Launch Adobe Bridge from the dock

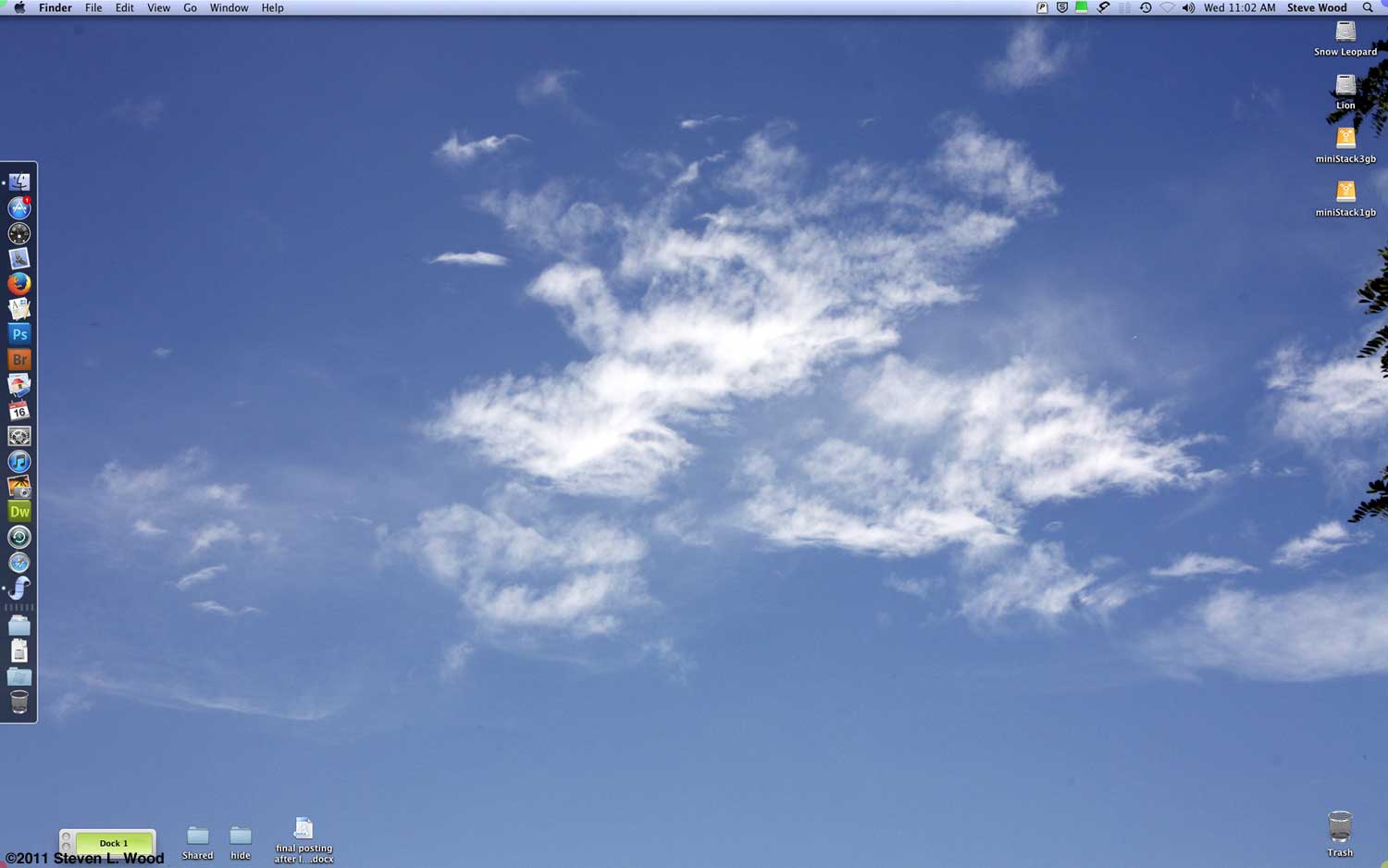[x=19, y=360]
